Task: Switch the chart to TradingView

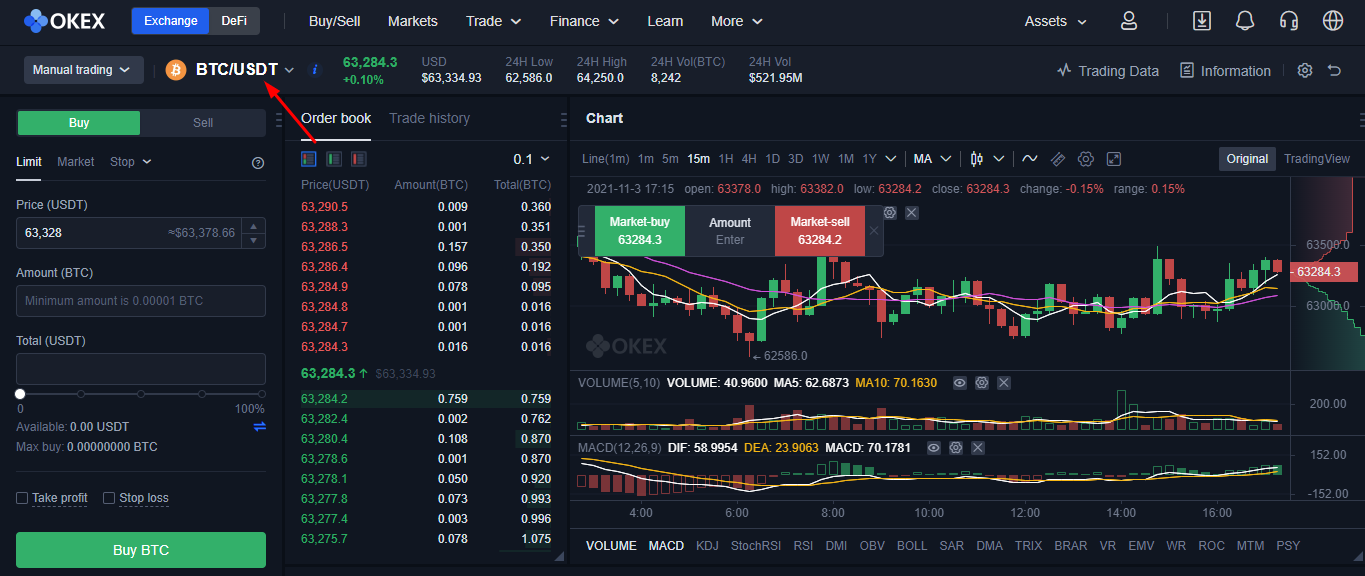Action: (1317, 159)
